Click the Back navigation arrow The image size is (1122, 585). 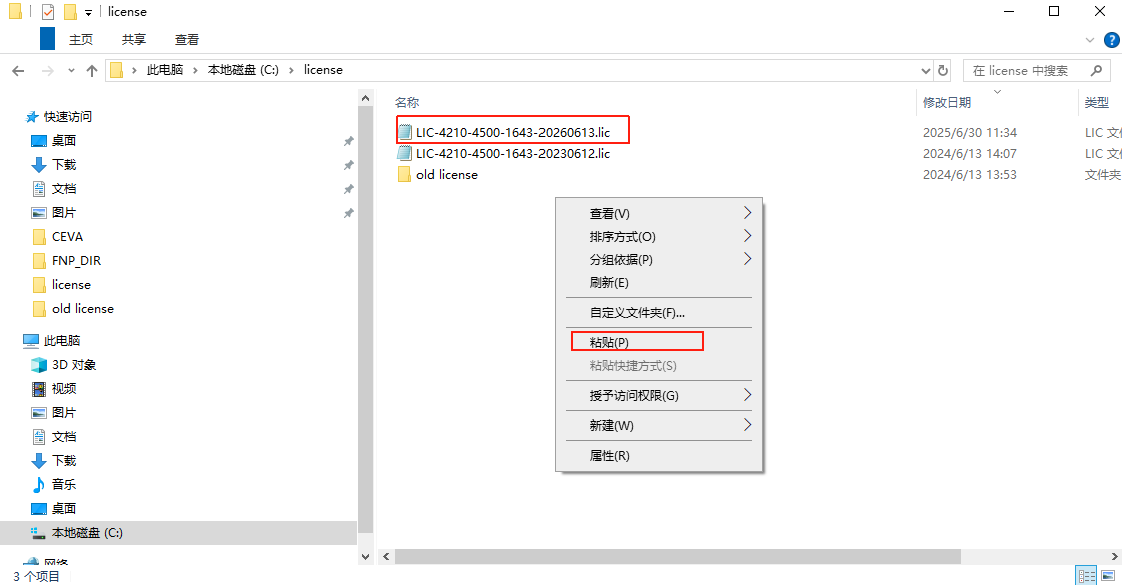19,70
